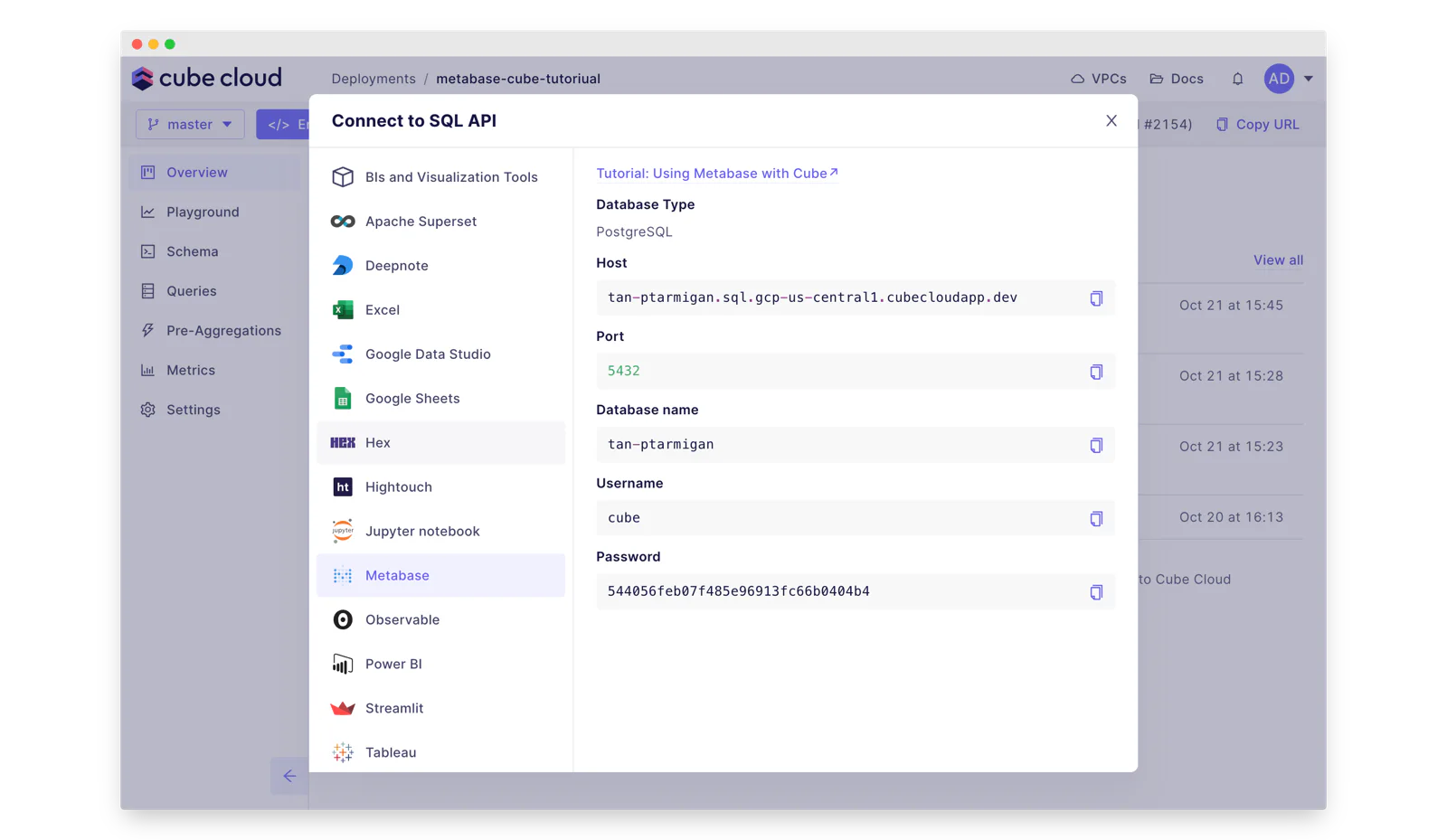
Task: Click the Tableau cross logo icon
Action: tap(343, 752)
